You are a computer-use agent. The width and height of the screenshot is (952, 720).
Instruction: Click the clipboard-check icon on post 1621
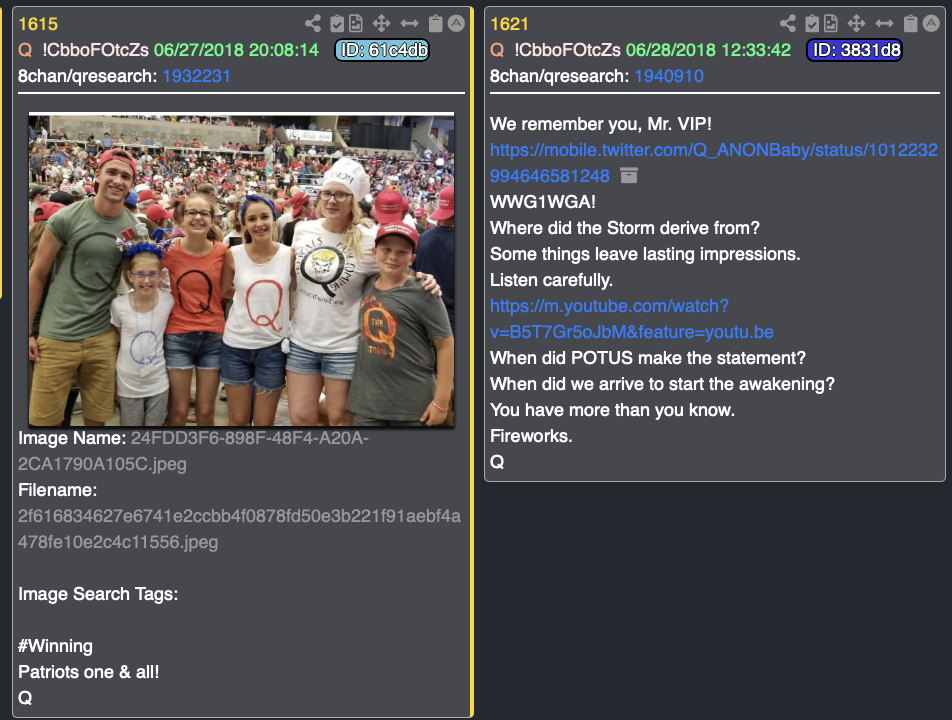click(812, 24)
